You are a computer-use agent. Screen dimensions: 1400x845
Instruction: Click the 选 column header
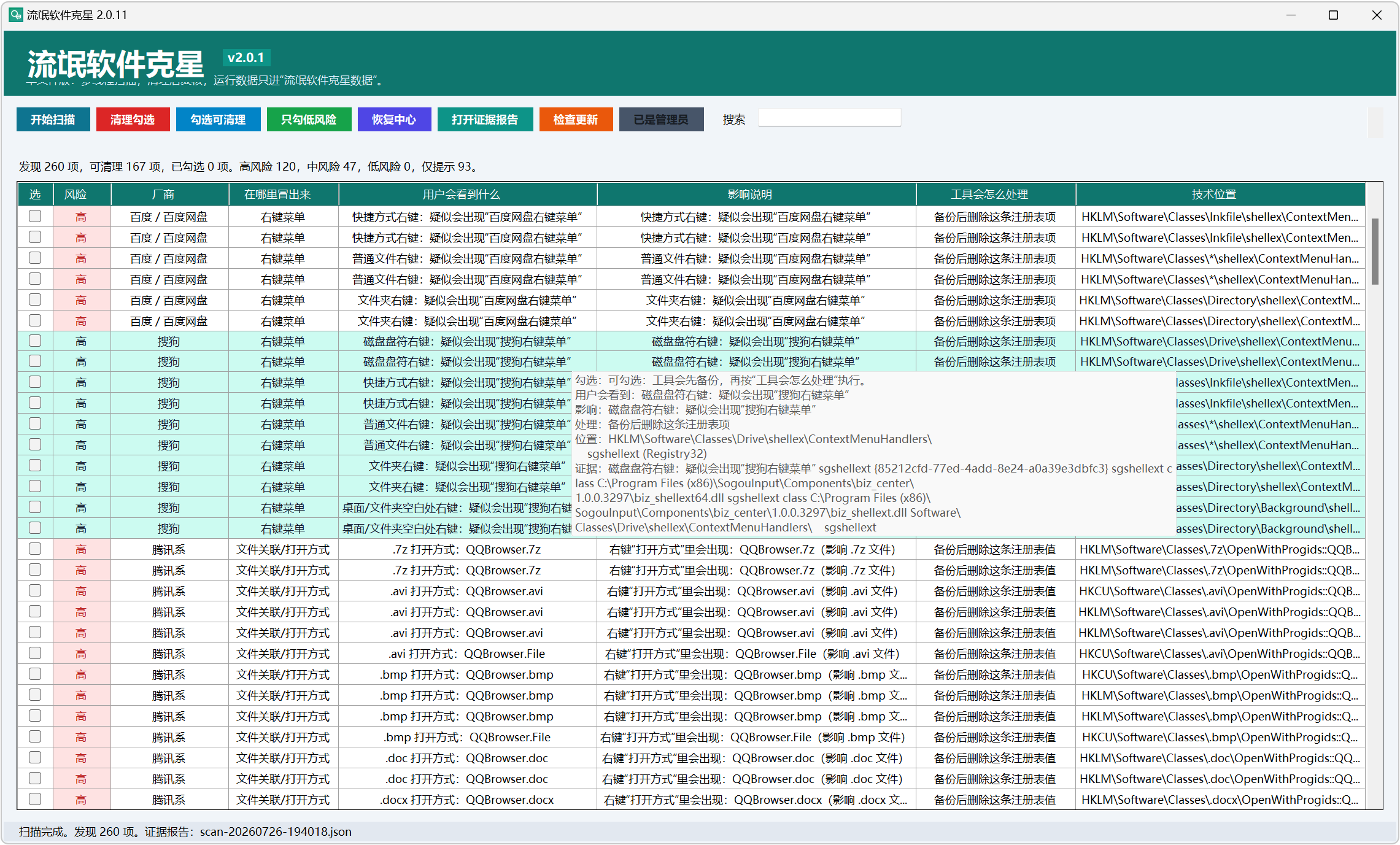point(35,195)
